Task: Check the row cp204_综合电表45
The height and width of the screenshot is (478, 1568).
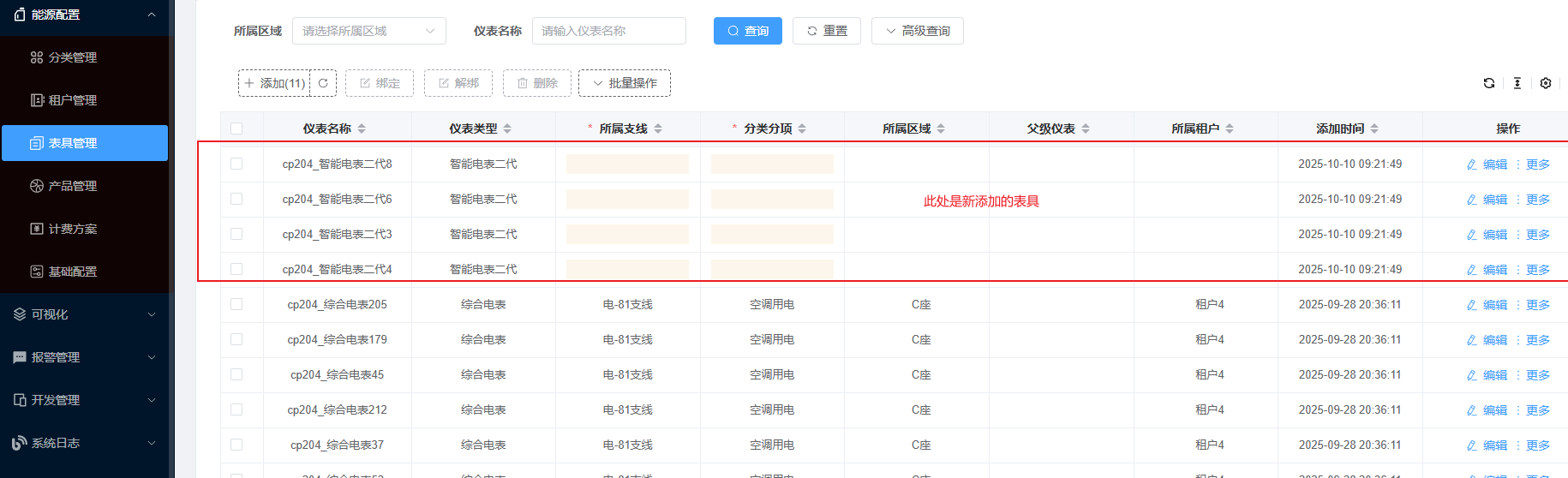Action: pos(236,374)
